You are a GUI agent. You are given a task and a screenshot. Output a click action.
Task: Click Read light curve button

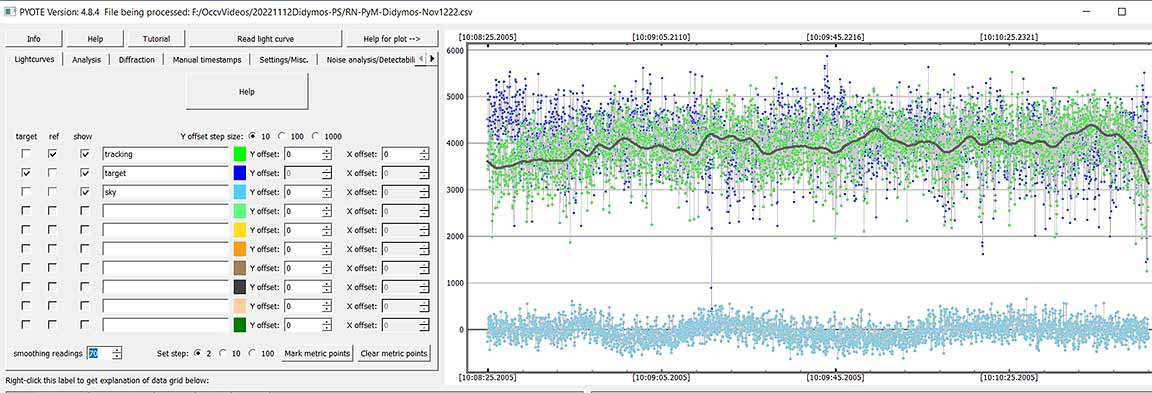point(265,39)
